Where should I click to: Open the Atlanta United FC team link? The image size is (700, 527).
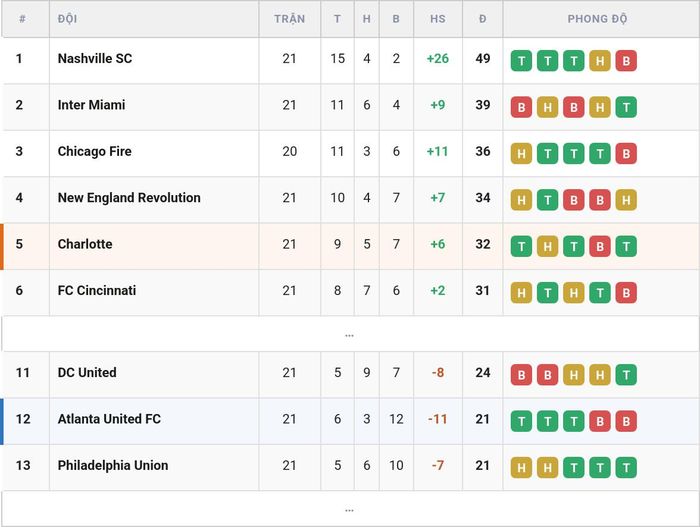109,419
